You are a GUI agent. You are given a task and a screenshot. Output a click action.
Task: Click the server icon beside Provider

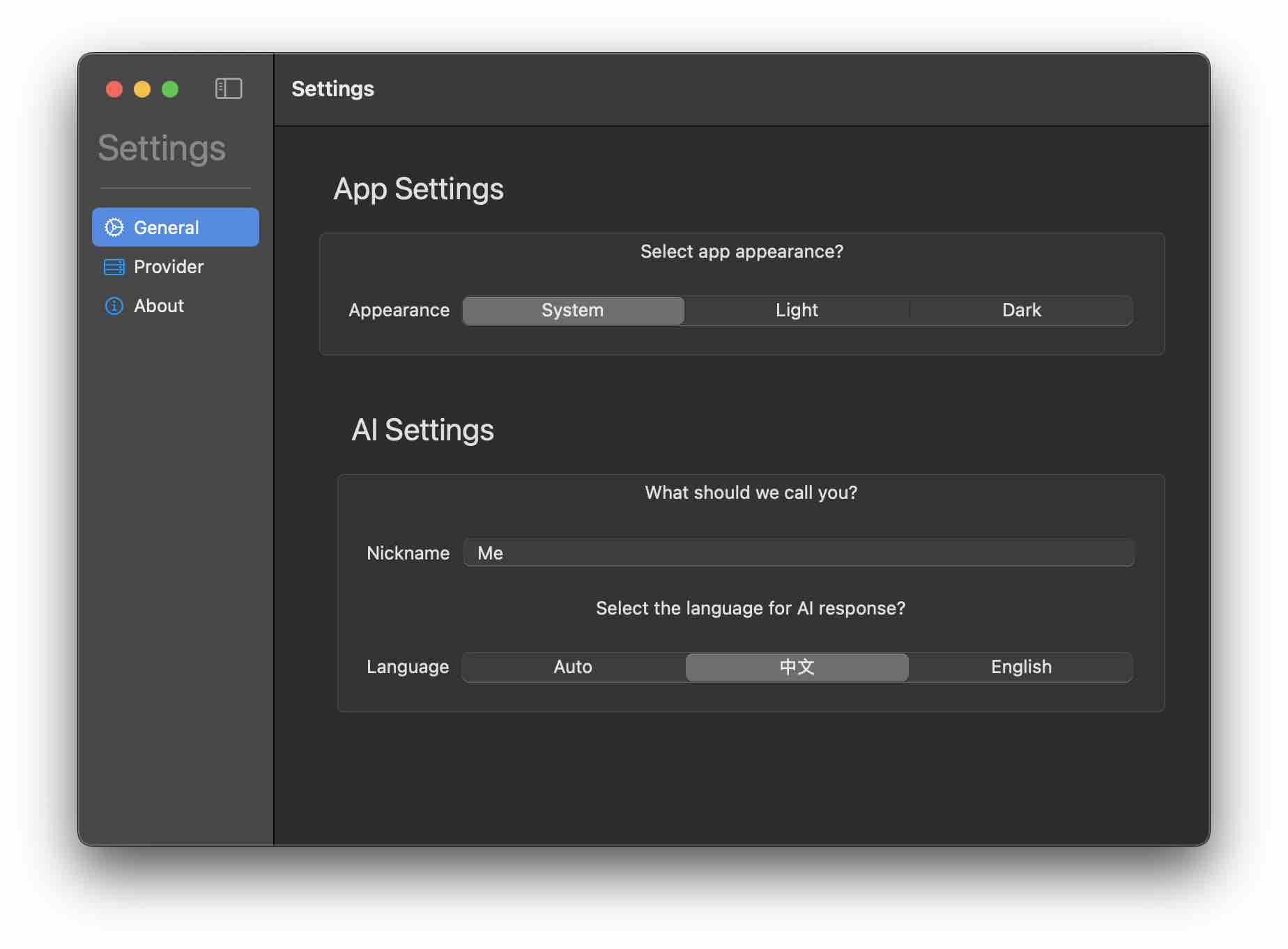tap(114, 267)
